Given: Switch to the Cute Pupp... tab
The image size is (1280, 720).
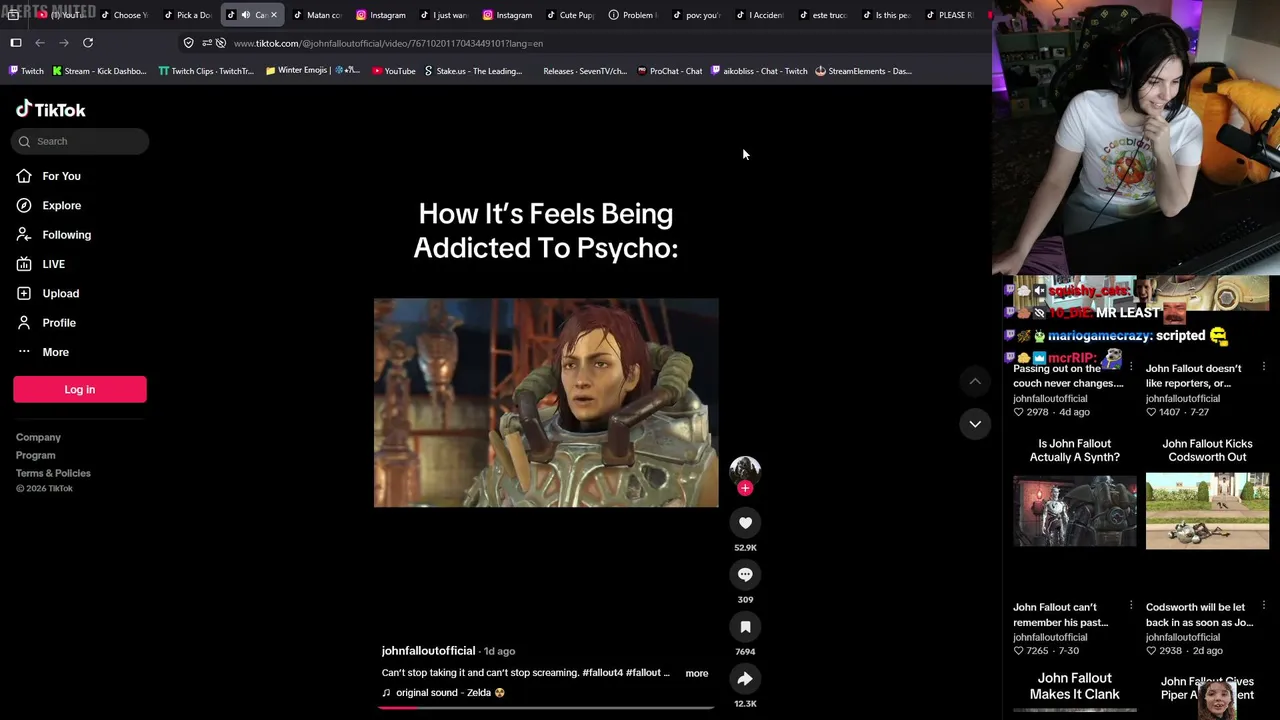Looking at the screenshot, I should 568,15.
